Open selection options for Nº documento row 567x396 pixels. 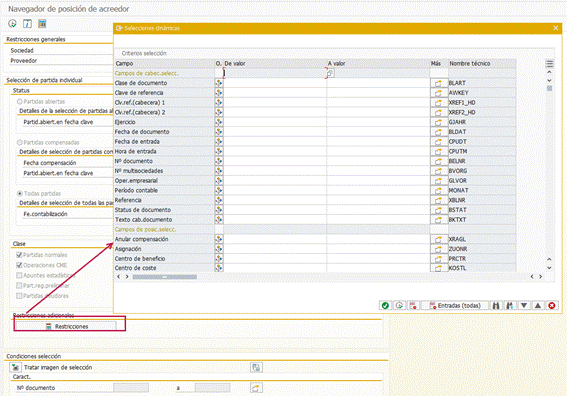(219, 161)
